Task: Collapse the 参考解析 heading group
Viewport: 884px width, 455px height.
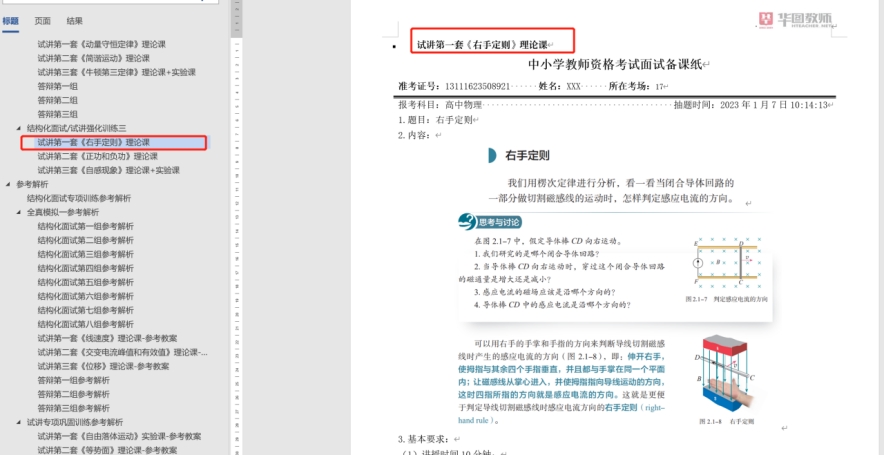Action: click(x=9, y=184)
